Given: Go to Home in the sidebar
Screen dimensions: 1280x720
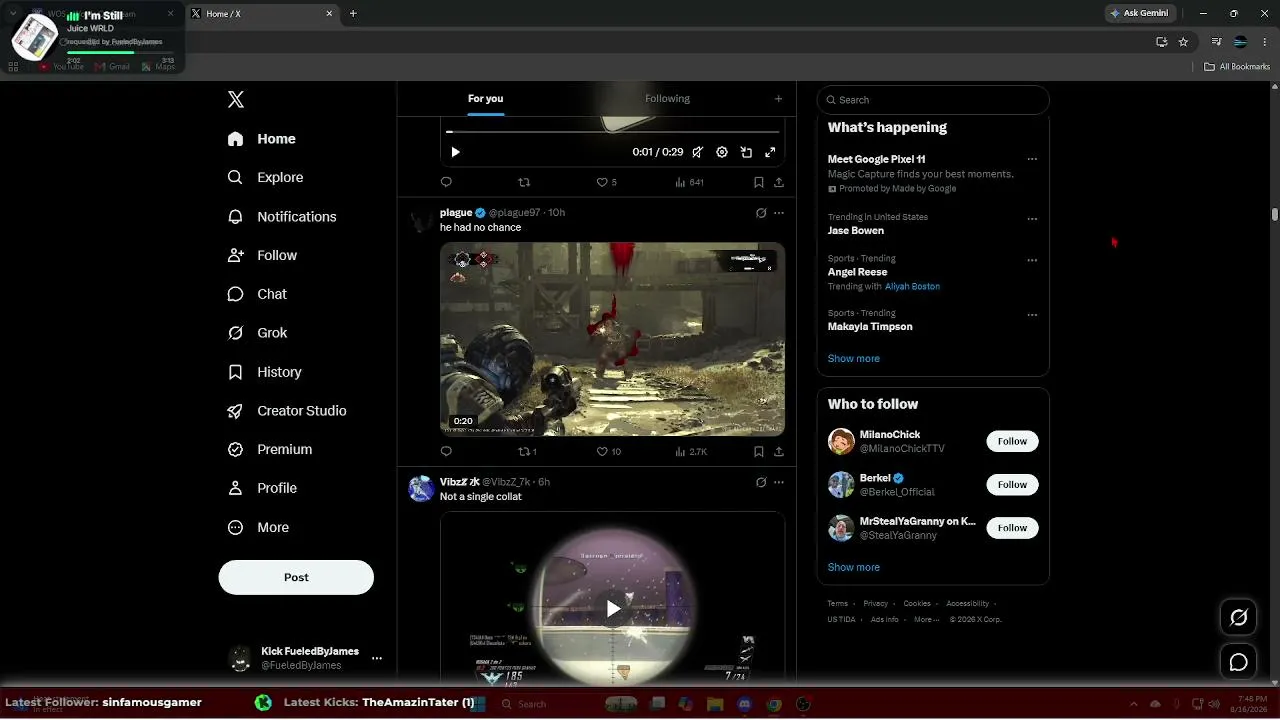Looking at the screenshot, I should point(261,139).
